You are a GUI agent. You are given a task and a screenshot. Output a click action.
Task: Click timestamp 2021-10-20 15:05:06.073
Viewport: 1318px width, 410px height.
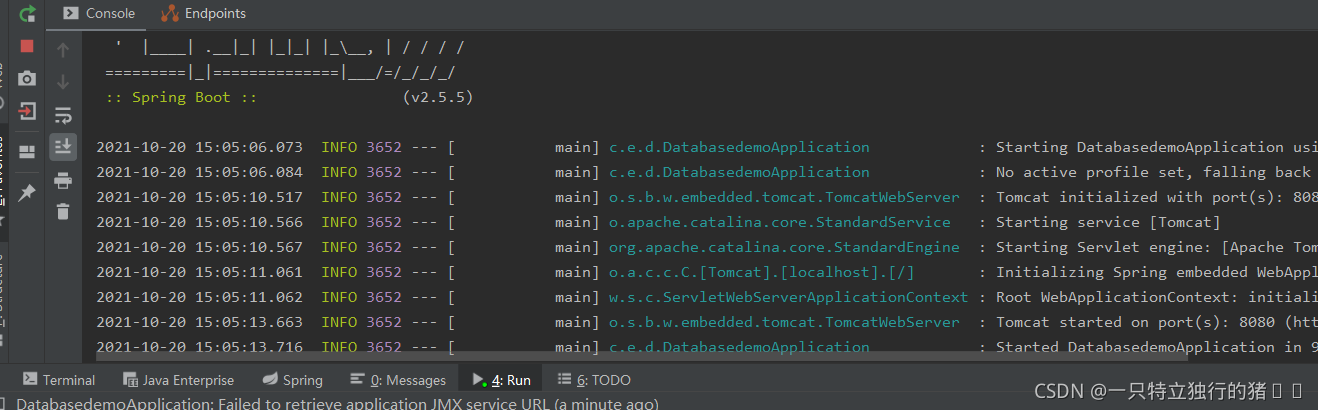click(x=199, y=147)
